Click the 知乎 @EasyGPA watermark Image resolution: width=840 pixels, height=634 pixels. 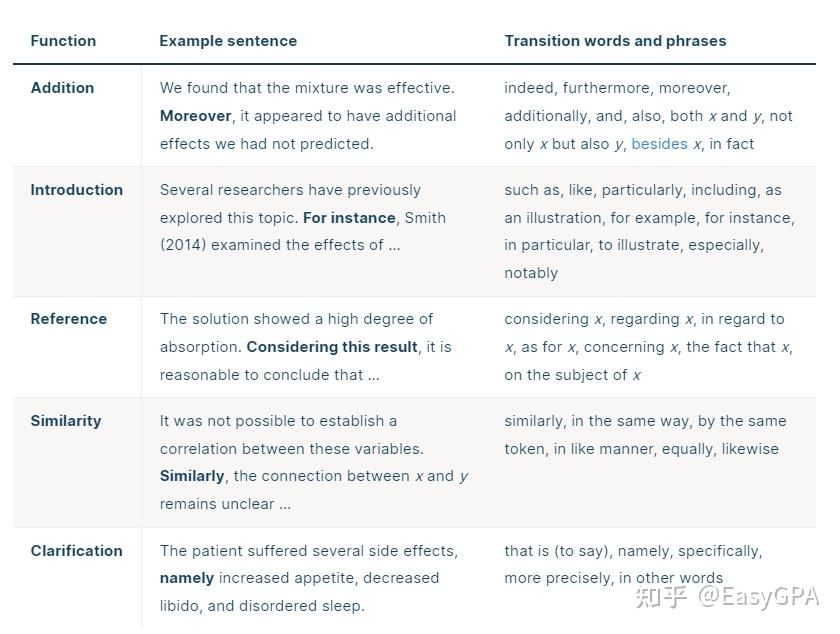(728, 596)
